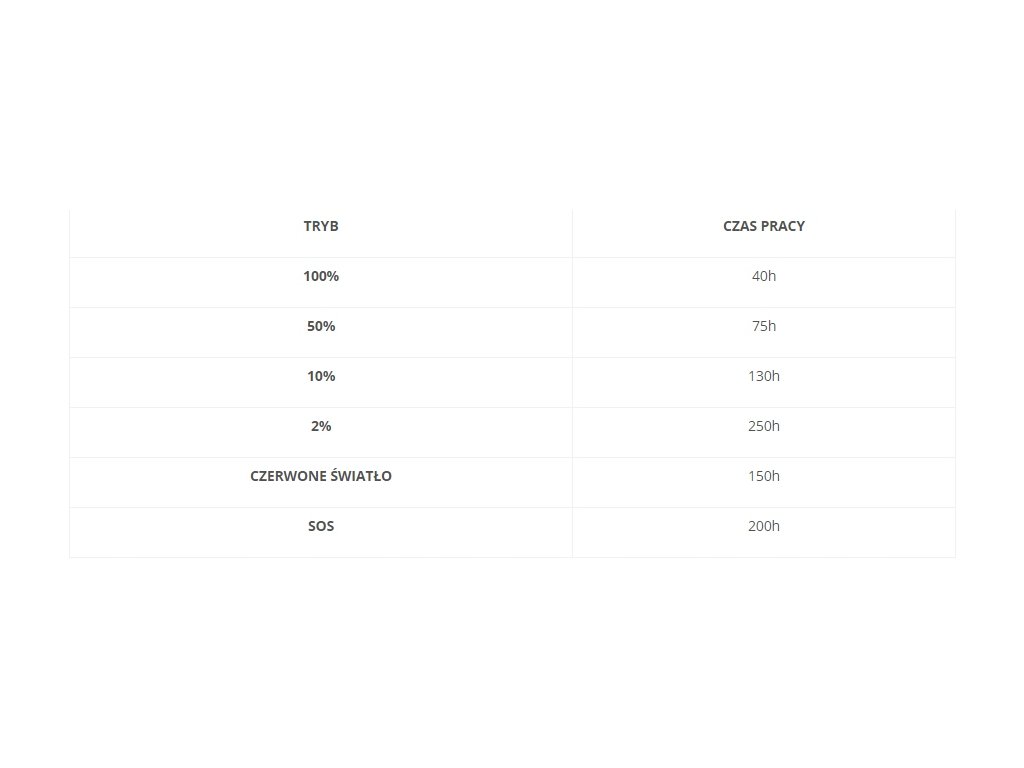This screenshot has height=768, width=1024.
Task: Select the 100% mode cell
Action: [x=321, y=276]
